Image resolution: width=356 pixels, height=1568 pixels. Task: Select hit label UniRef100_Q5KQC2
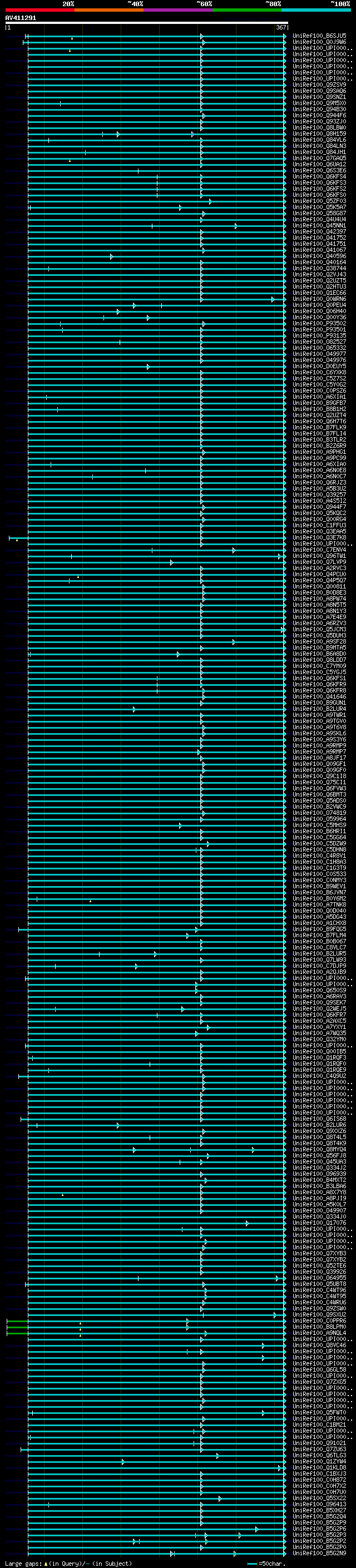[319, 512]
